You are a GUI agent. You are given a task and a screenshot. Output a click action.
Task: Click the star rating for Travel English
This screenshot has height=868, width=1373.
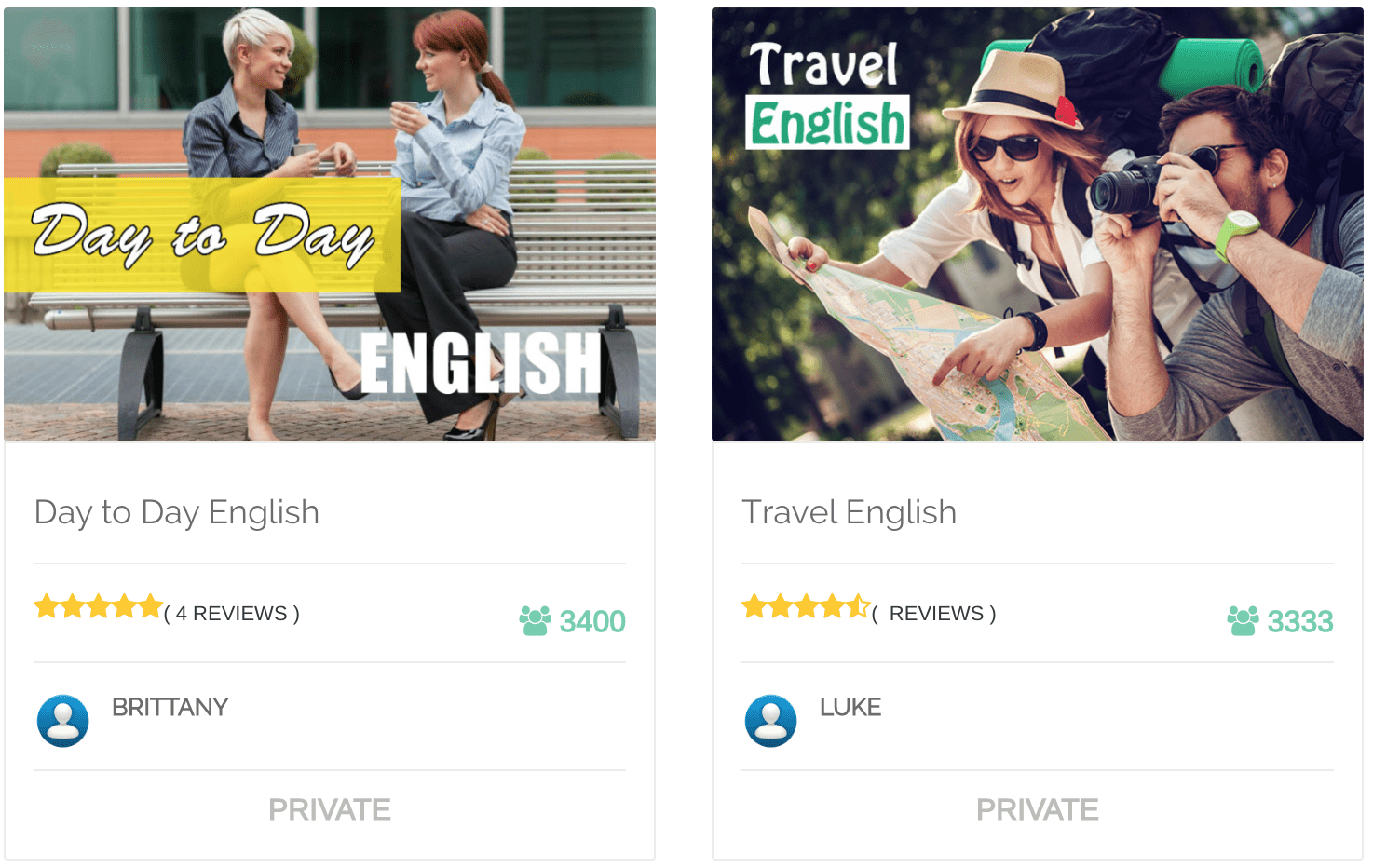pos(807,607)
